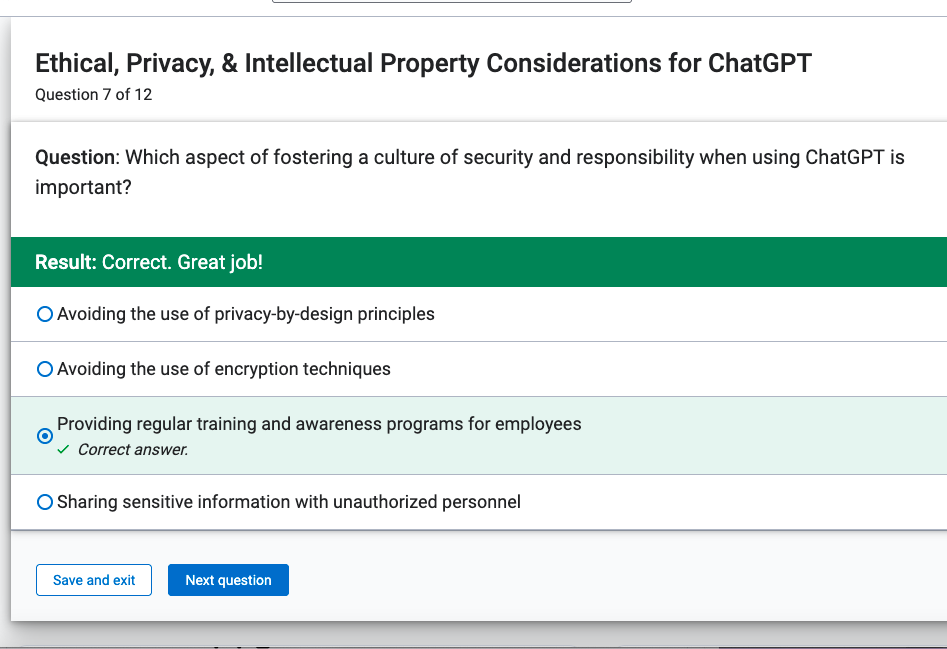
Task: Click the italic 'Correct answer.' label
Action: (x=133, y=450)
